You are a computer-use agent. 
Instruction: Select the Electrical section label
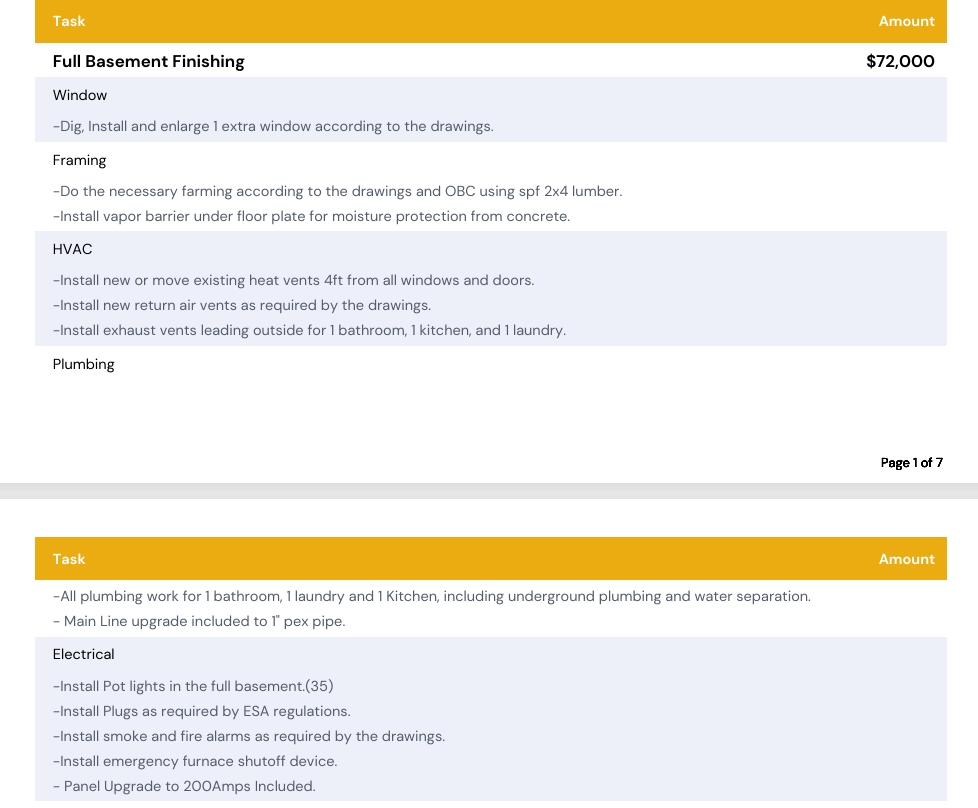point(84,654)
